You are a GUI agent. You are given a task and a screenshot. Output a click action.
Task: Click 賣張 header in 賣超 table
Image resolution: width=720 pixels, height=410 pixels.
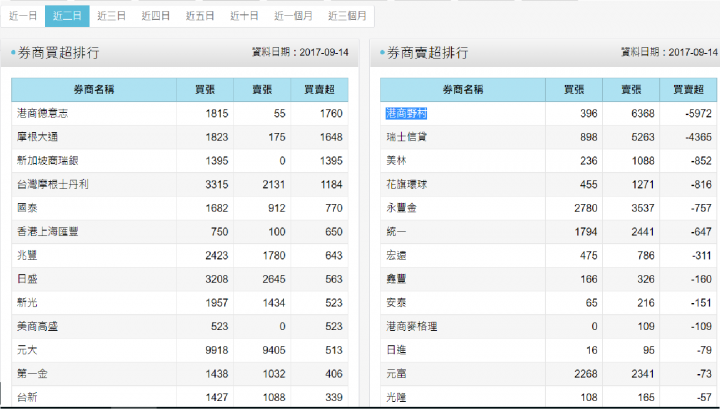(631, 90)
